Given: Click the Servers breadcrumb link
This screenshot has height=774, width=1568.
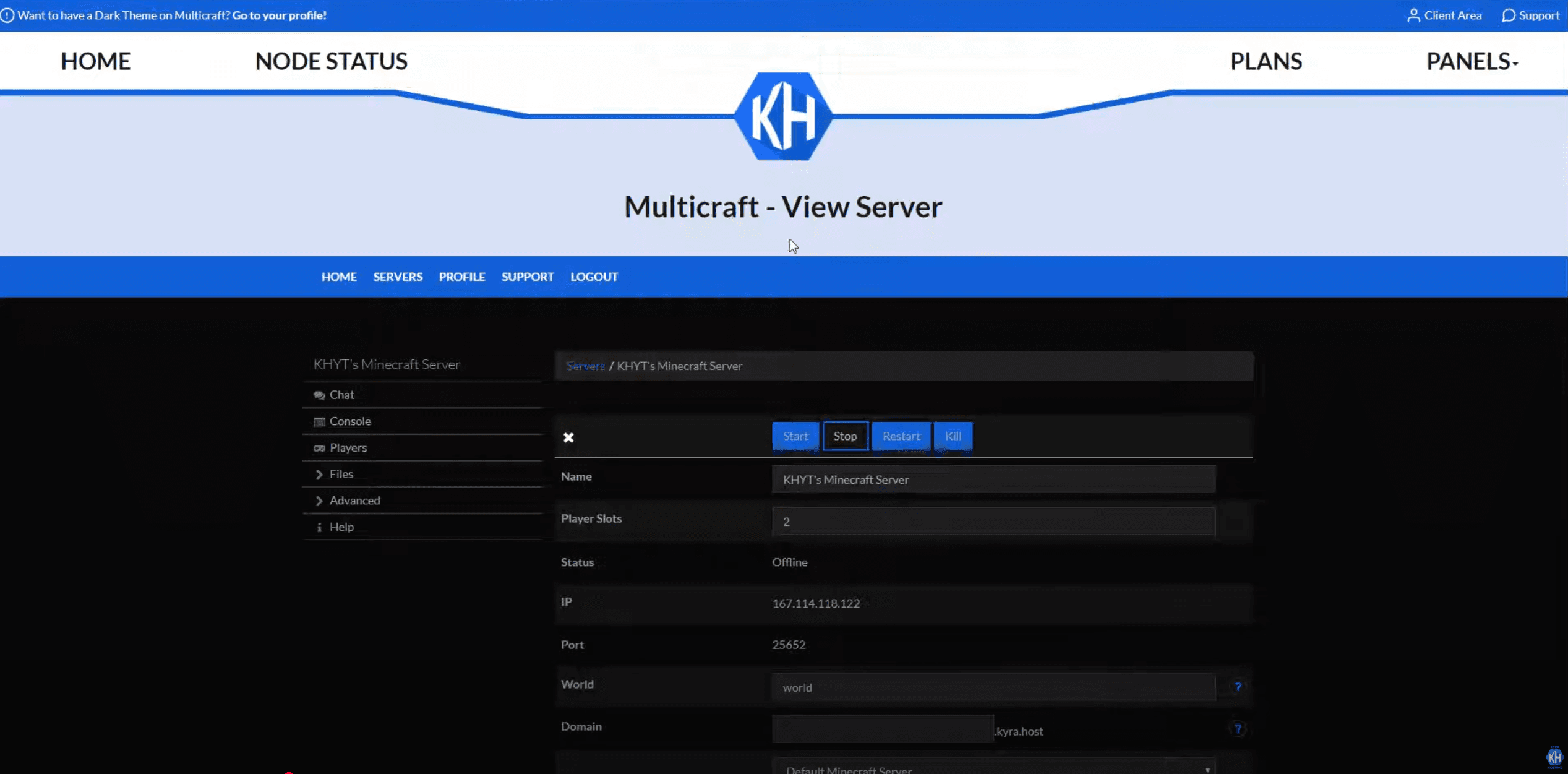Looking at the screenshot, I should point(585,366).
